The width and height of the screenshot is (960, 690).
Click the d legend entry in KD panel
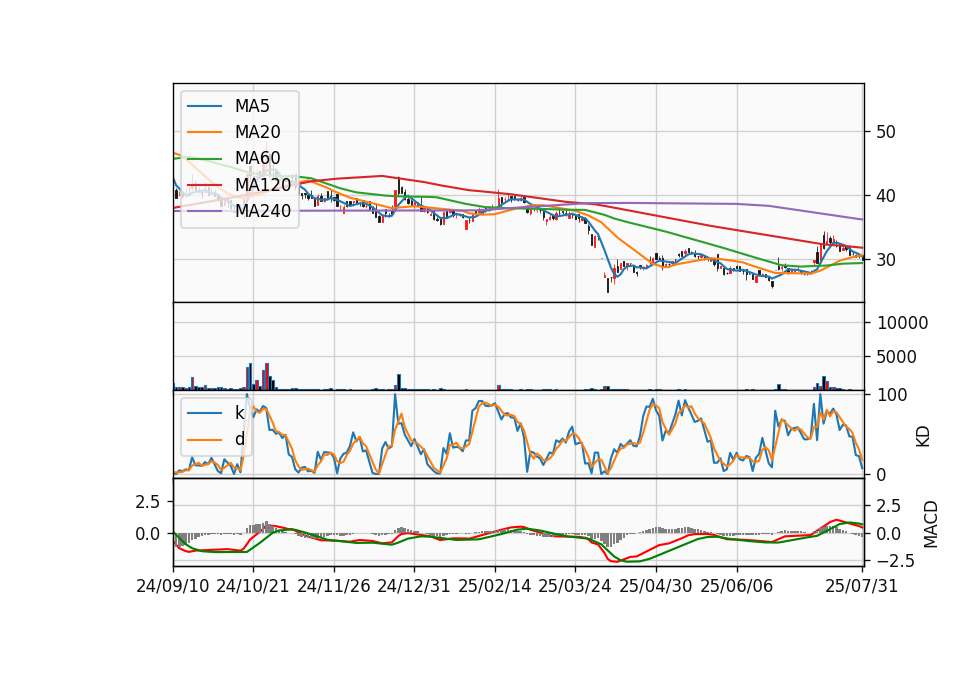coord(239,439)
